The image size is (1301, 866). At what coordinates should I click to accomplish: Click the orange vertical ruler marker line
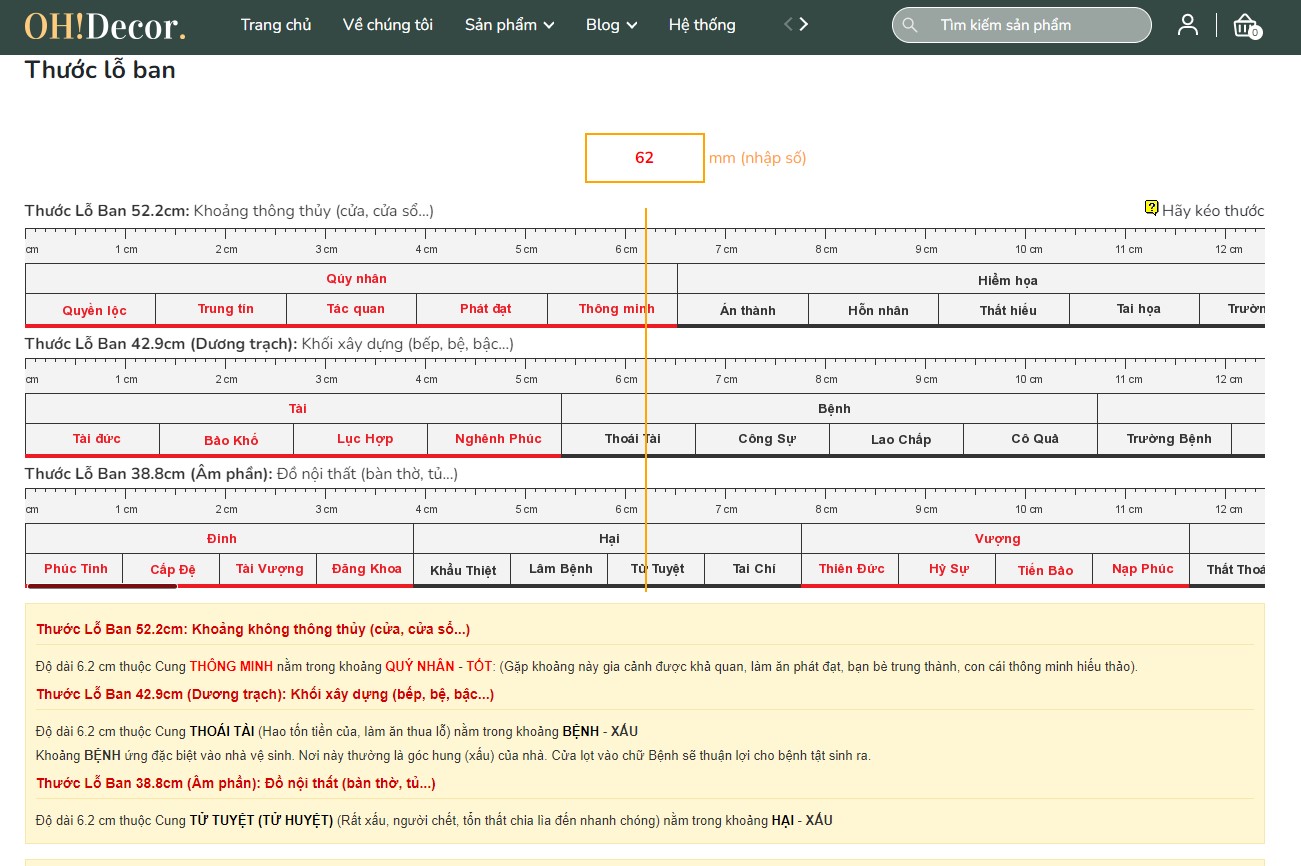646,400
